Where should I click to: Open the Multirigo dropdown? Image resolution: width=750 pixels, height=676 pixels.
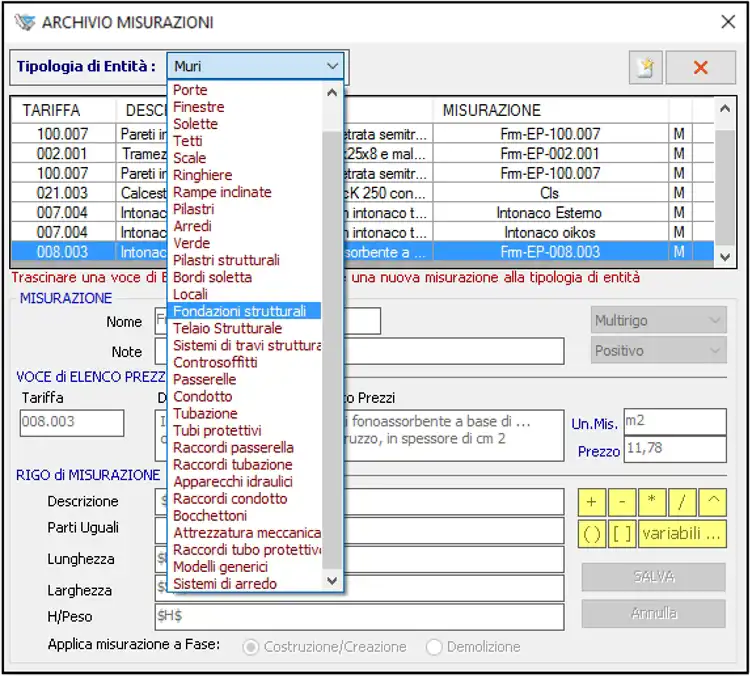tap(658, 320)
